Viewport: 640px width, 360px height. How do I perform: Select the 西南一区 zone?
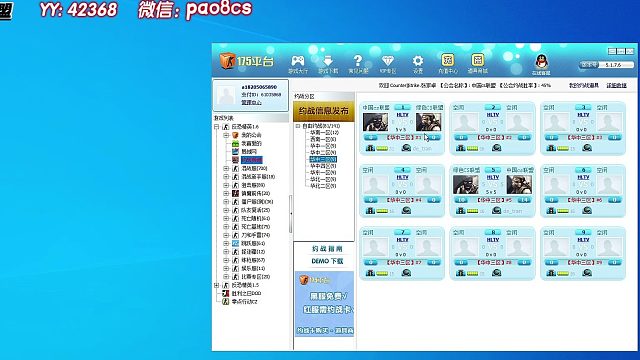click(x=323, y=139)
